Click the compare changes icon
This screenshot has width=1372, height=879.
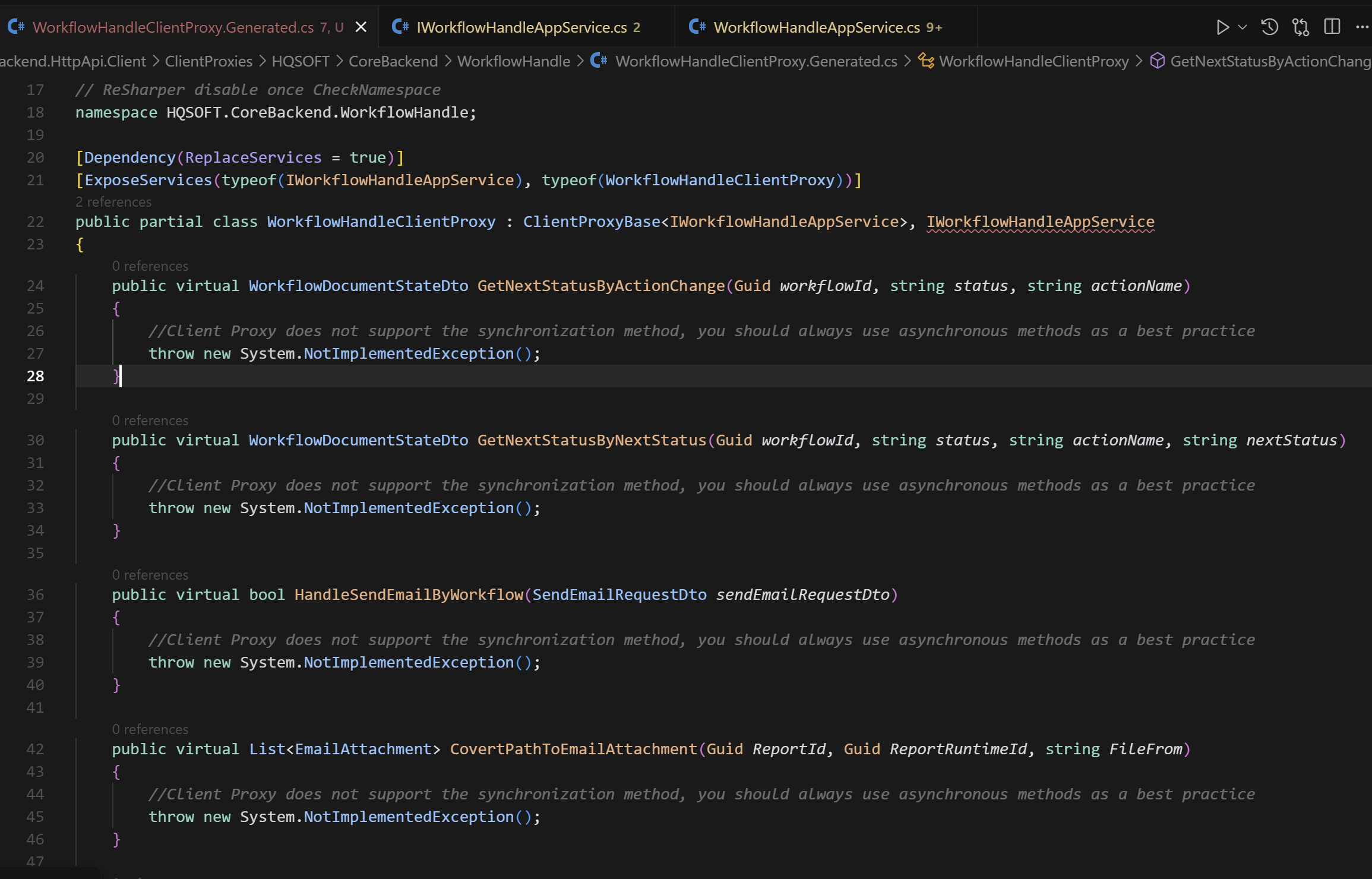[x=1300, y=27]
